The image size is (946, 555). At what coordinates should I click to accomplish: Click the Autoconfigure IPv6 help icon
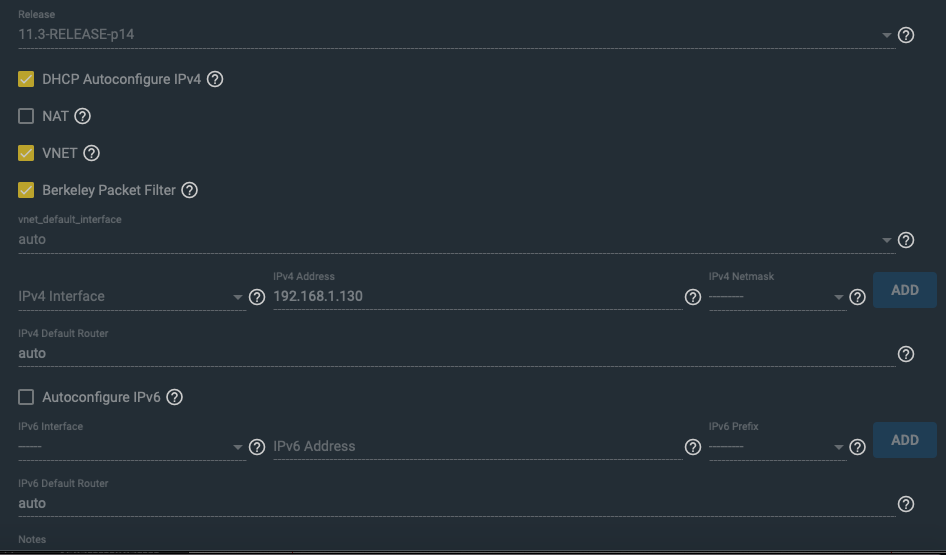click(174, 397)
